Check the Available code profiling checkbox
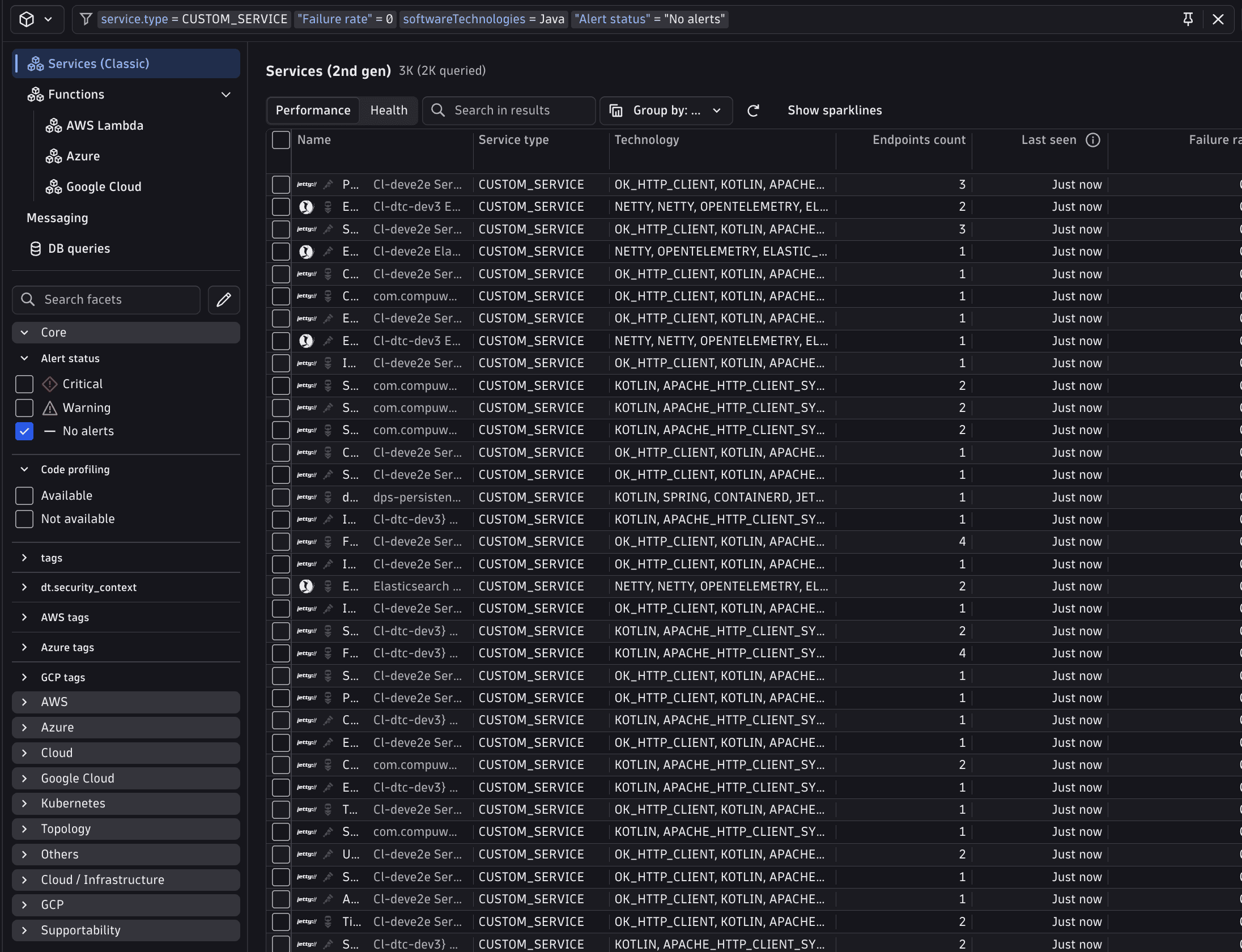The width and height of the screenshot is (1242, 952). (24, 496)
